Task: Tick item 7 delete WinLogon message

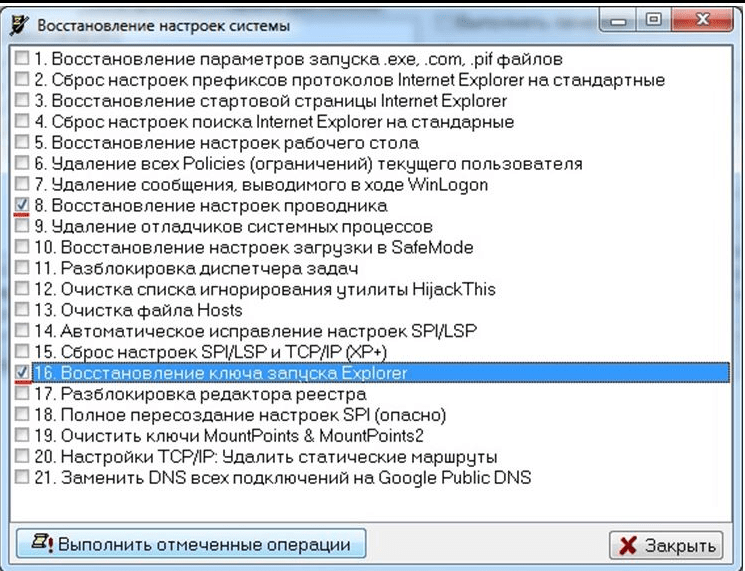Action: 21,183
